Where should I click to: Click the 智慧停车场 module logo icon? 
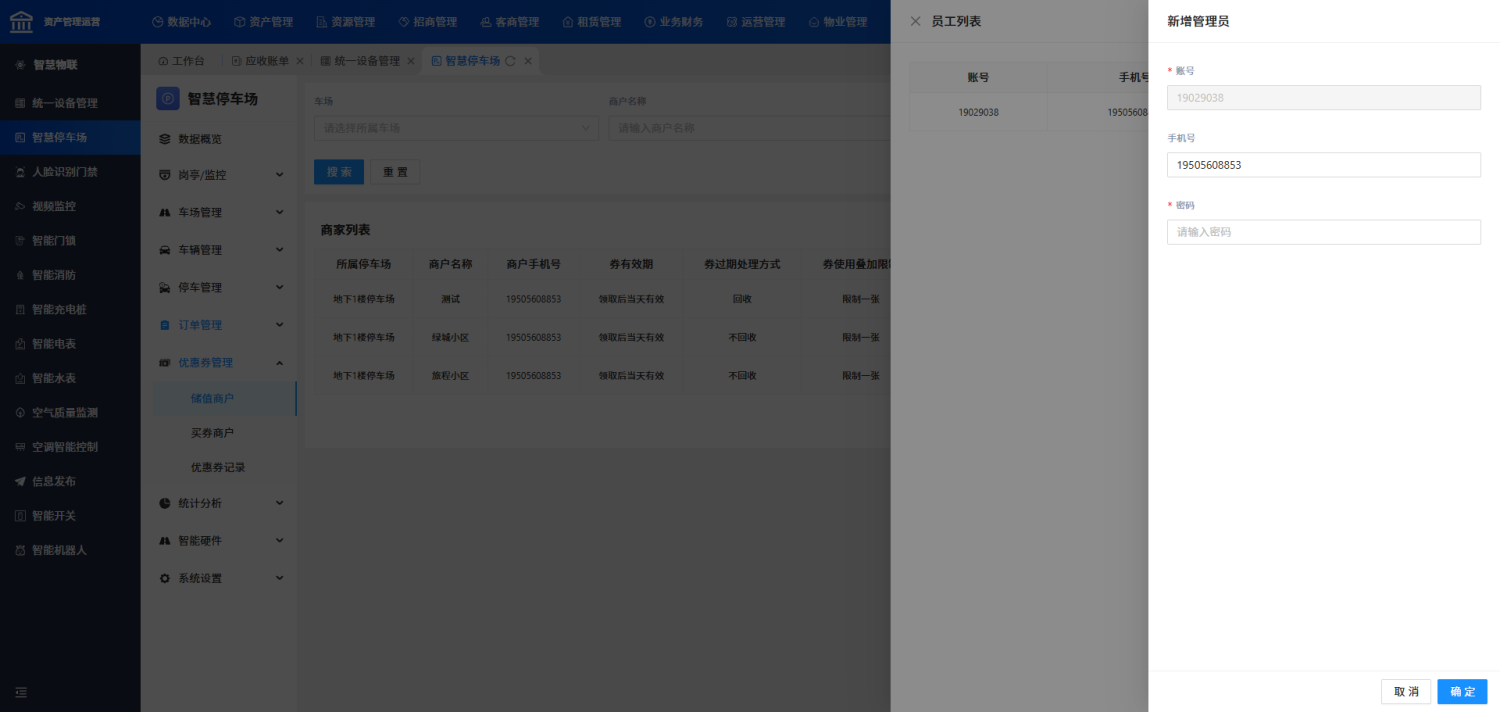point(168,98)
